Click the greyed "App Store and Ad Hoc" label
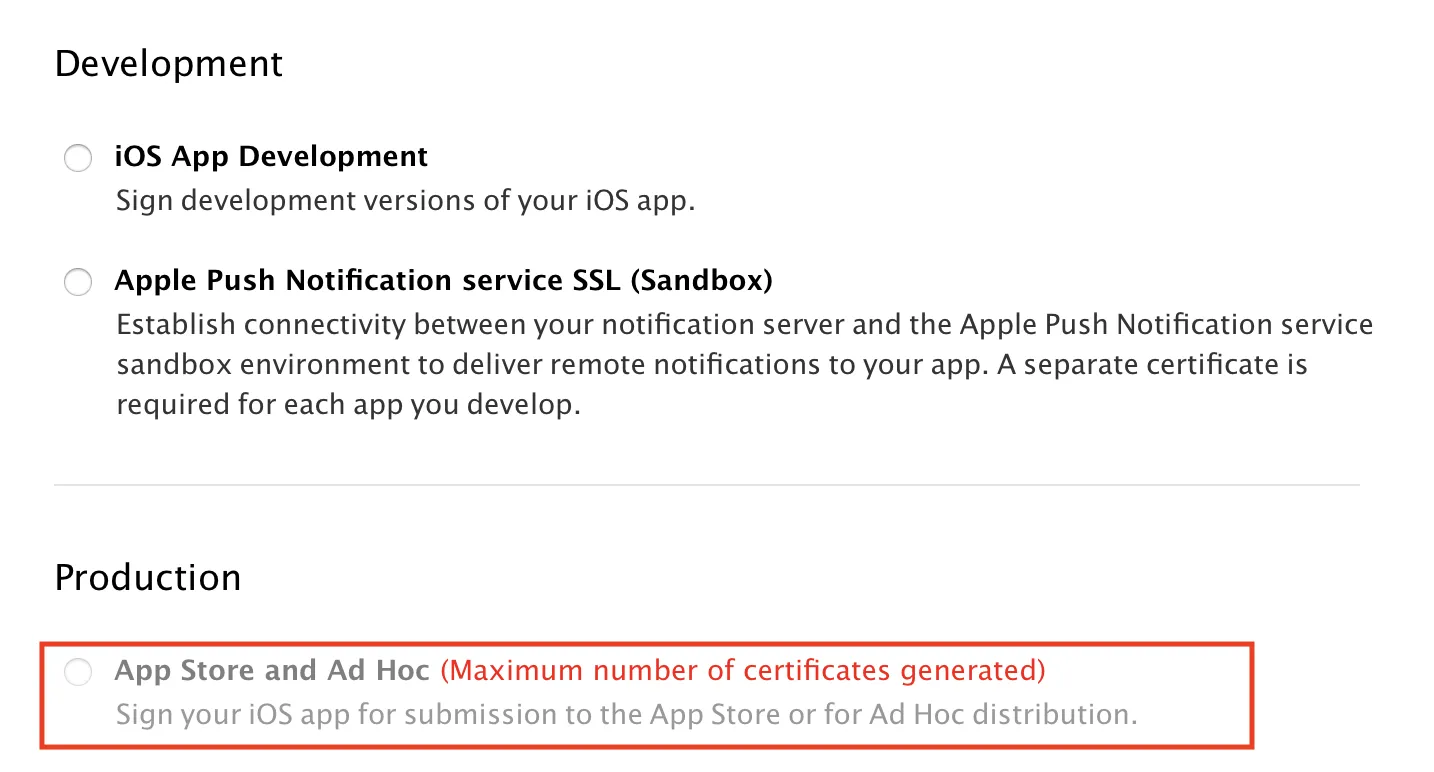The image size is (1434, 772). tap(272, 670)
